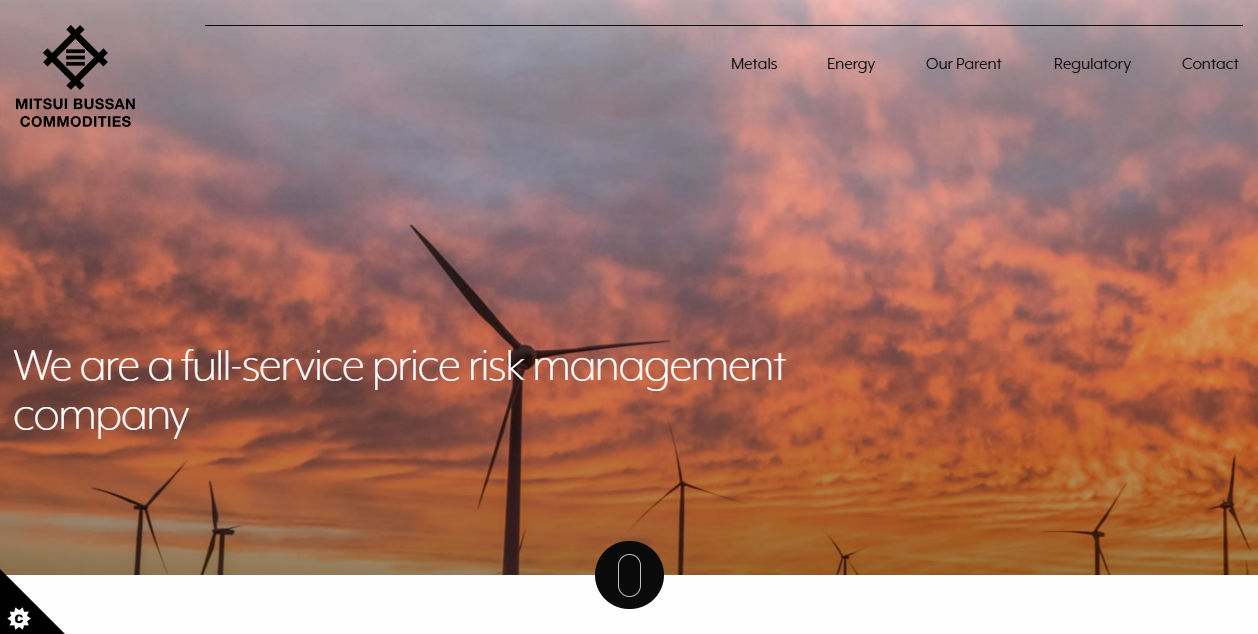Click the cookie consent badge in corner
Viewport: 1258px width, 634px height.
(17, 618)
